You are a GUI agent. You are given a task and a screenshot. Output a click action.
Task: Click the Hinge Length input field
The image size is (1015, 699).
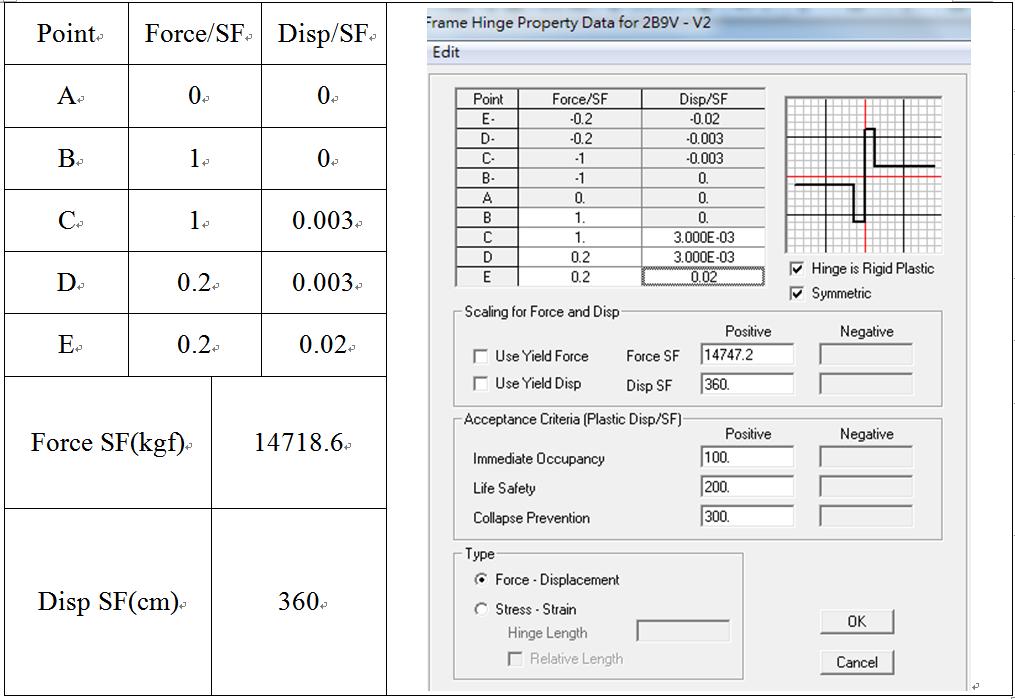[x=684, y=631]
